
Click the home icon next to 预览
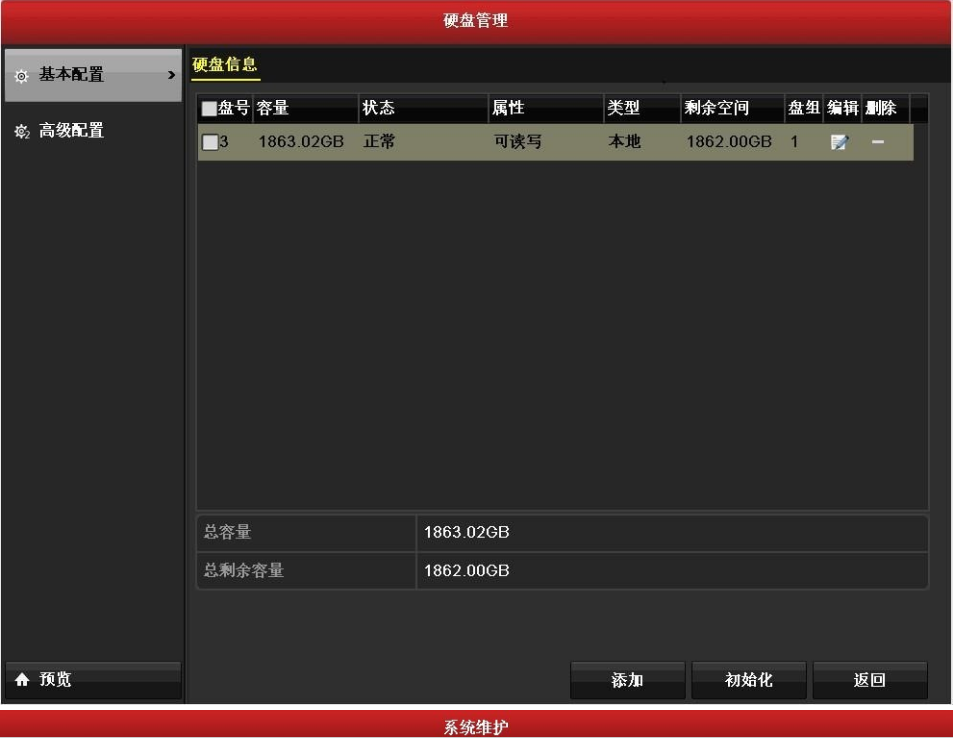tap(22, 681)
